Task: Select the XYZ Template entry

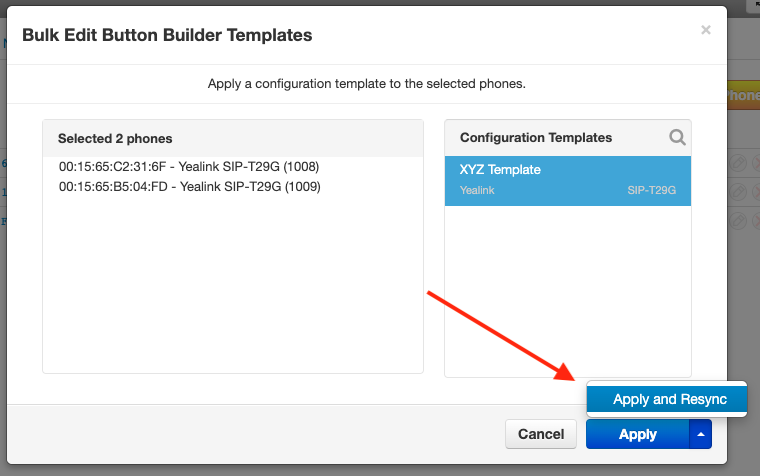Action: (x=568, y=181)
